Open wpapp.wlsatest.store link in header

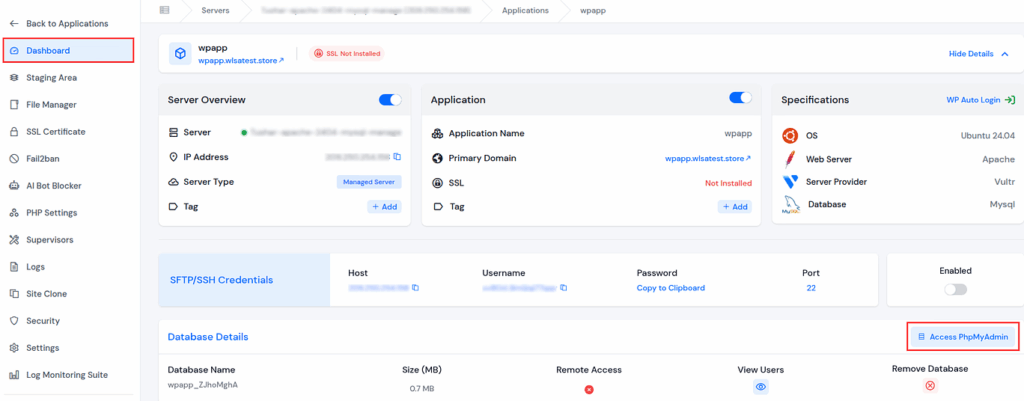click(241, 60)
